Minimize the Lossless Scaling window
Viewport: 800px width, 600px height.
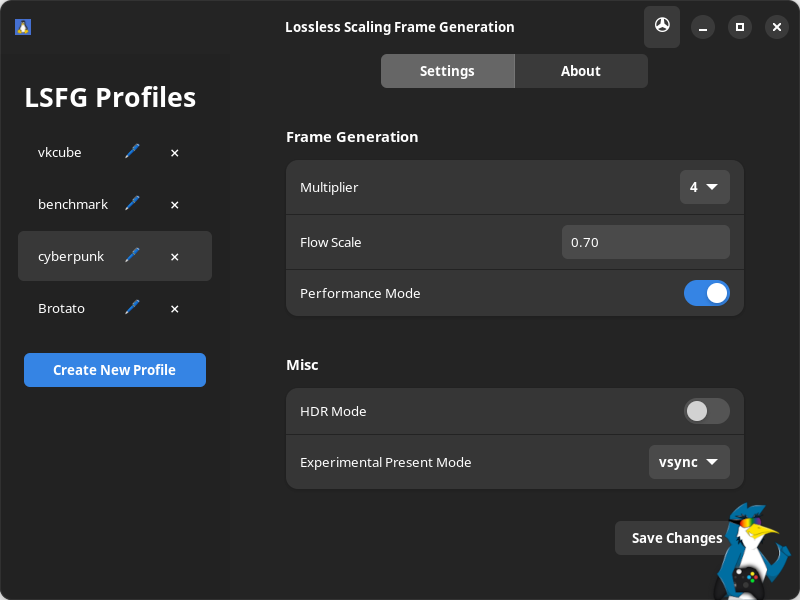click(703, 27)
